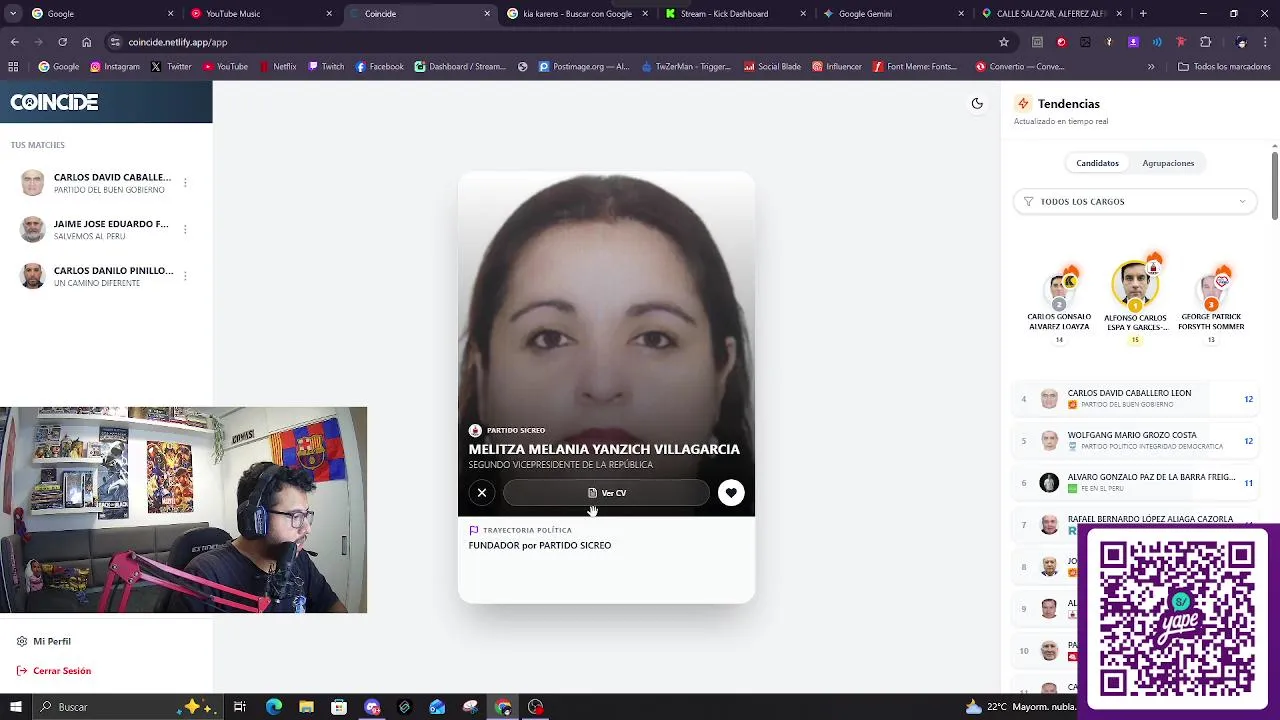The height and width of the screenshot is (720, 1280).
Task: Click Cerrar Sesión to log out
Action: point(54,671)
